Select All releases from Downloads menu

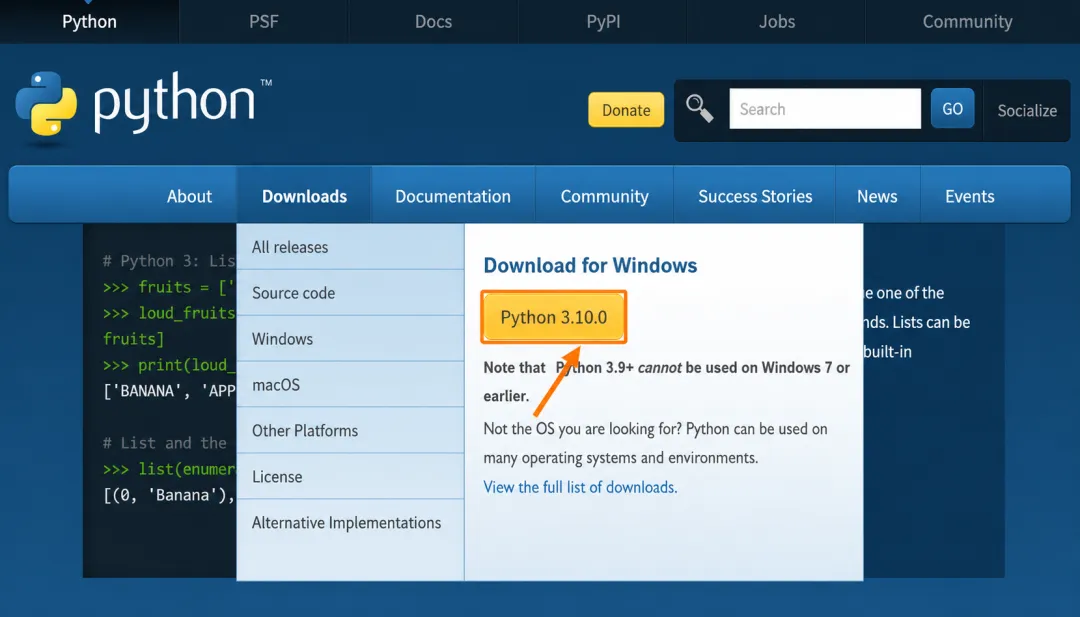pos(351,247)
